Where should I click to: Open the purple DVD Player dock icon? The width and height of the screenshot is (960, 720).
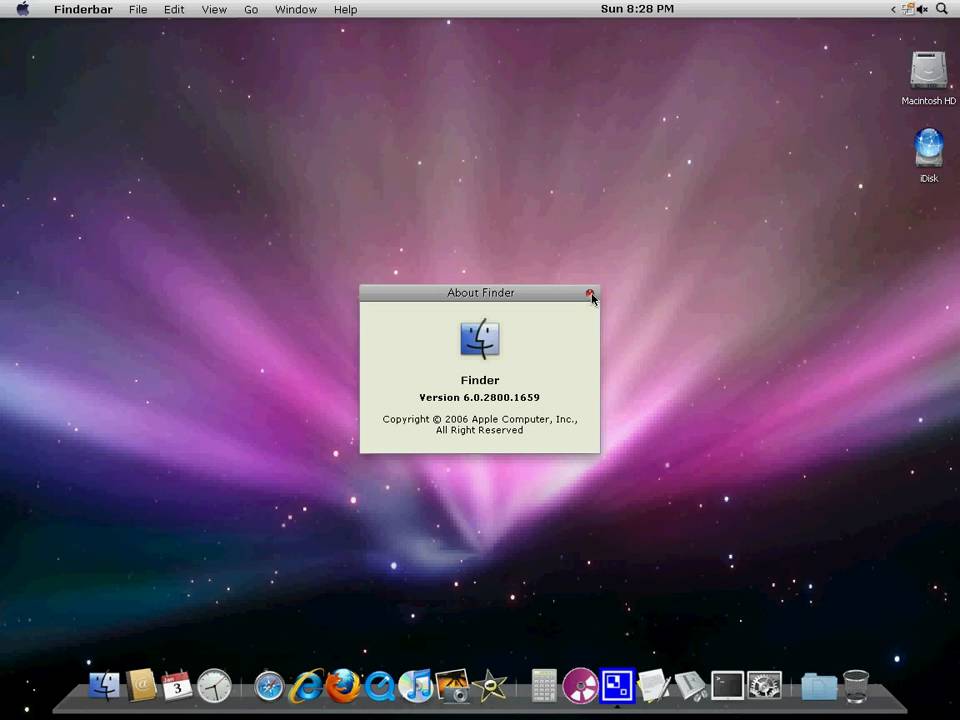pyautogui.click(x=580, y=686)
